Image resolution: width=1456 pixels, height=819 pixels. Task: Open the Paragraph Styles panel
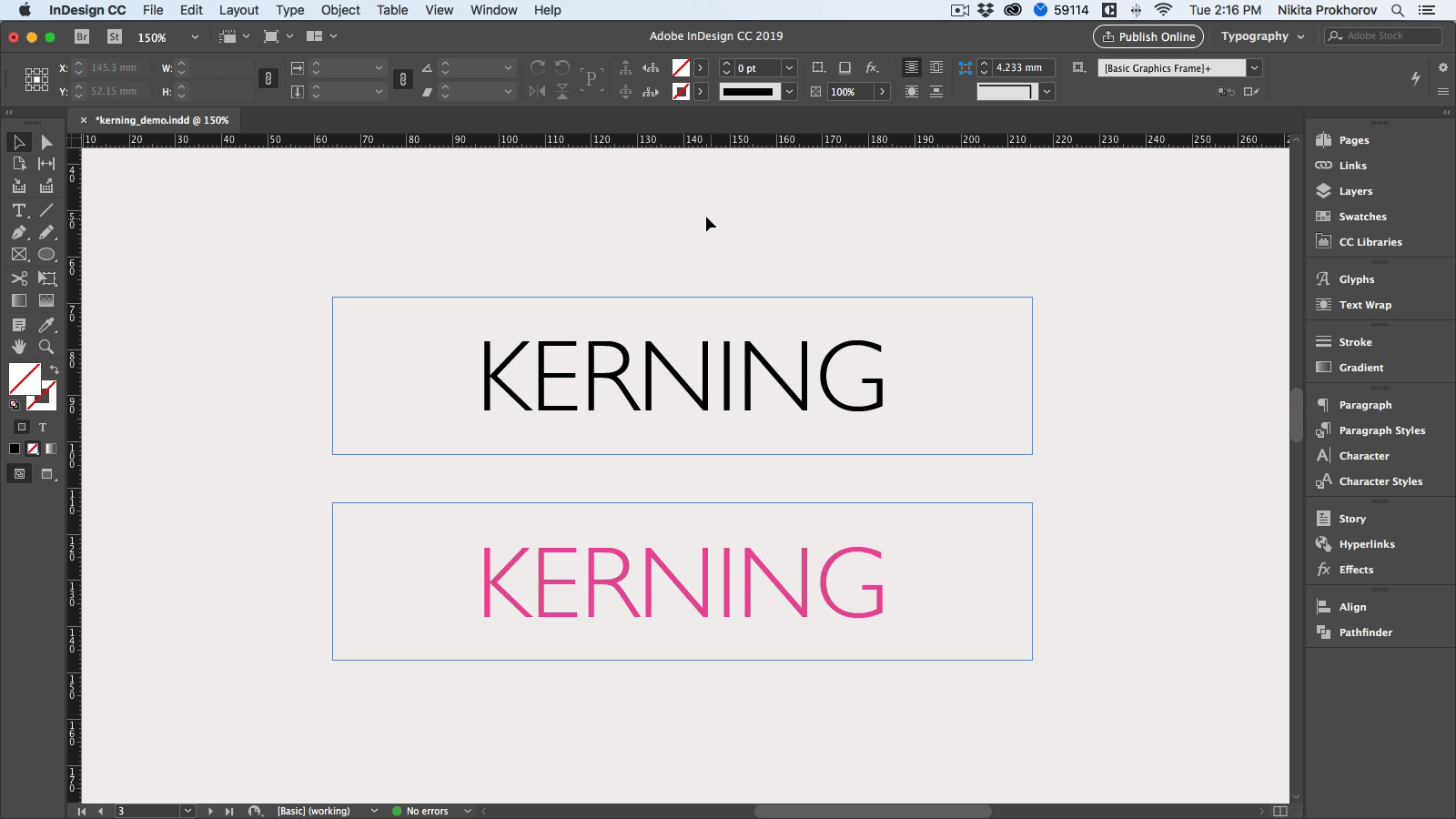pyautogui.click(x=1381, y=430)
